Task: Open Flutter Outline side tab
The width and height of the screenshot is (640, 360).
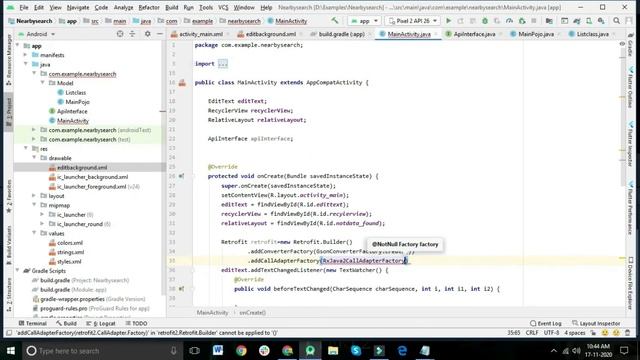Action: coord(631,88)
